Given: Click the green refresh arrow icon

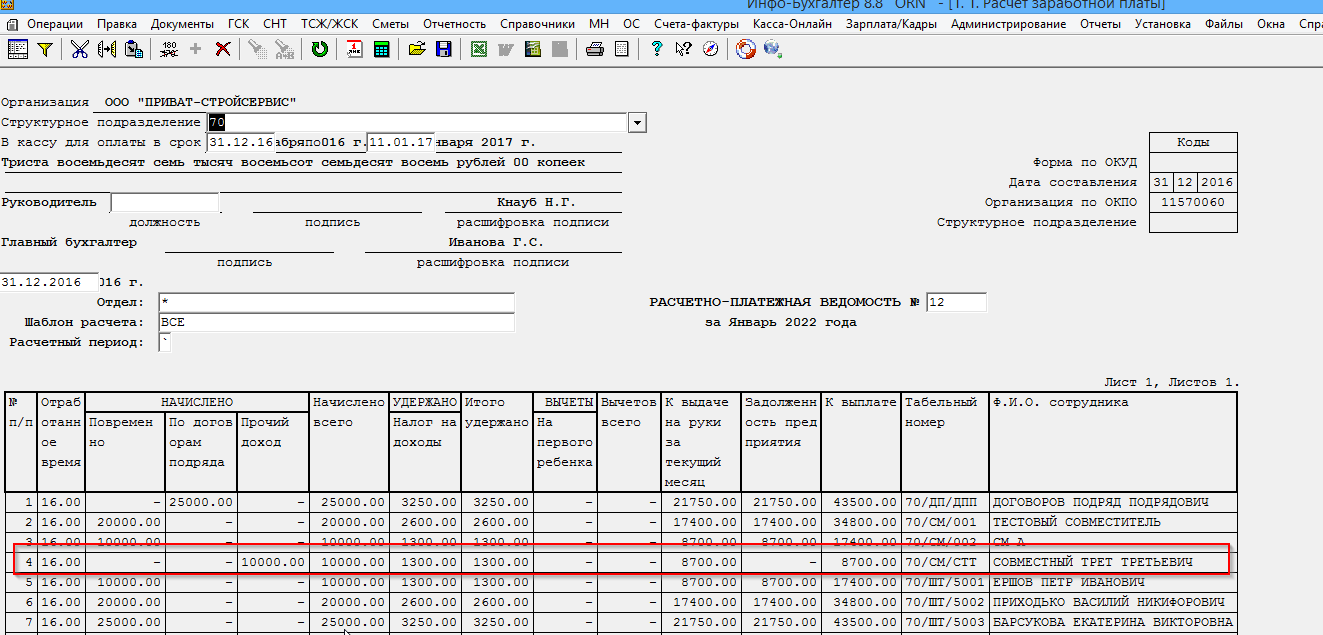Looking at the screenshot, I should point(319,48).
